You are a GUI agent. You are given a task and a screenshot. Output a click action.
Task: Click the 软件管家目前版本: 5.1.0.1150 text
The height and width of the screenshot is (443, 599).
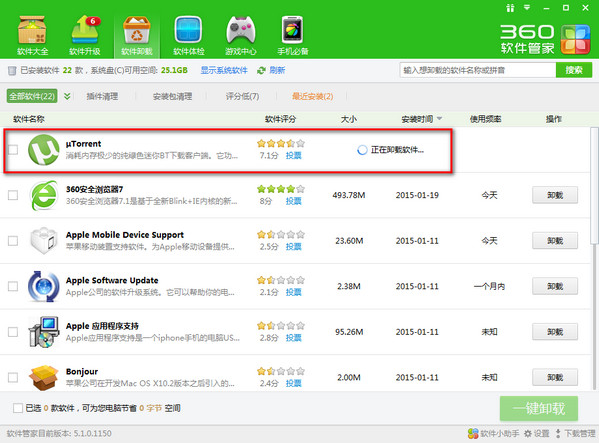(59, 433)
